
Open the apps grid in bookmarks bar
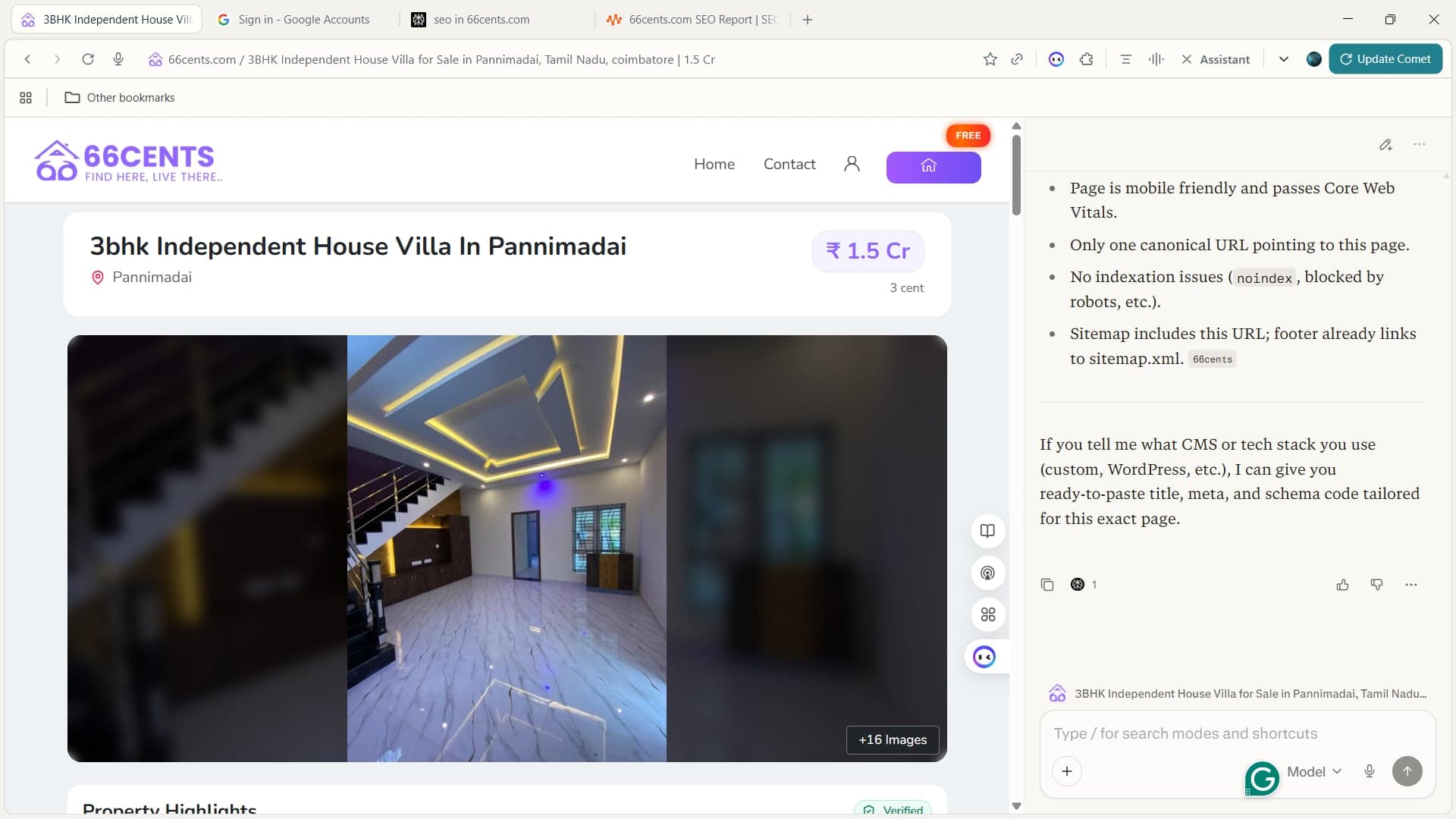point(26,98)
